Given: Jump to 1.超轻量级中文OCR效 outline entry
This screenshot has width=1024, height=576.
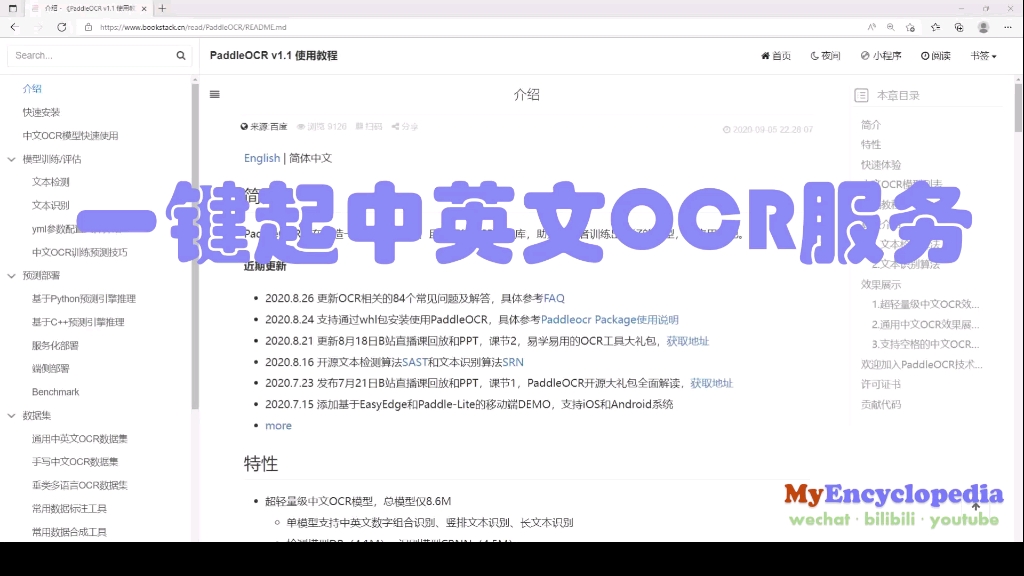Looking at the screenshot, I should coord(925,304).
